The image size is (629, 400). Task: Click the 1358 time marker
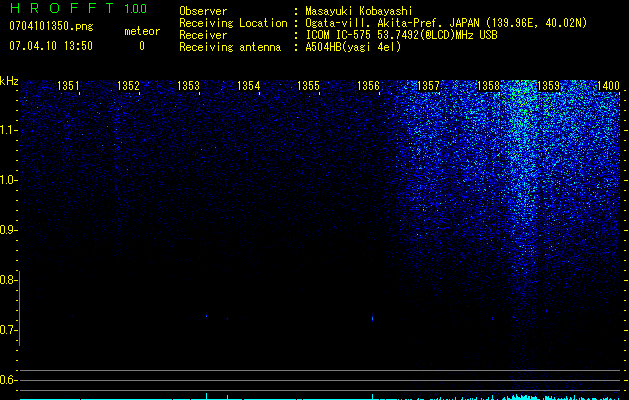[x=488, y=86]
